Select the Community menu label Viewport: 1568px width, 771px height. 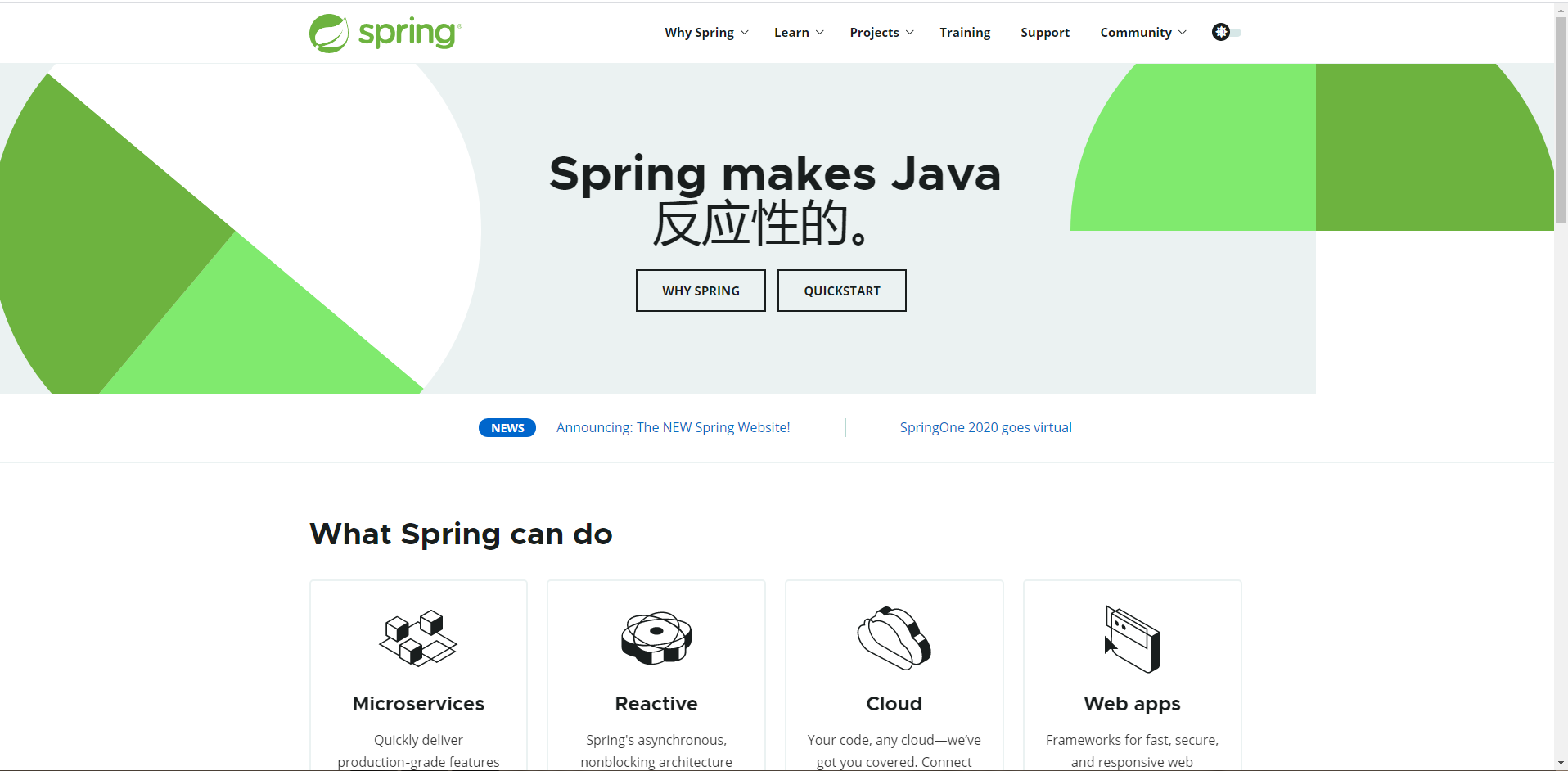(1136, 33)
